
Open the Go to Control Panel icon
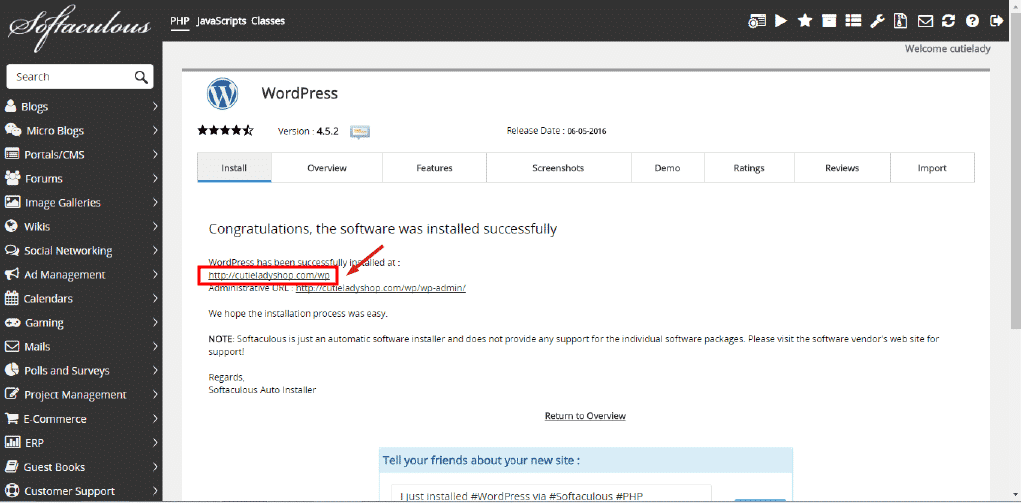(x=757, y=21)
